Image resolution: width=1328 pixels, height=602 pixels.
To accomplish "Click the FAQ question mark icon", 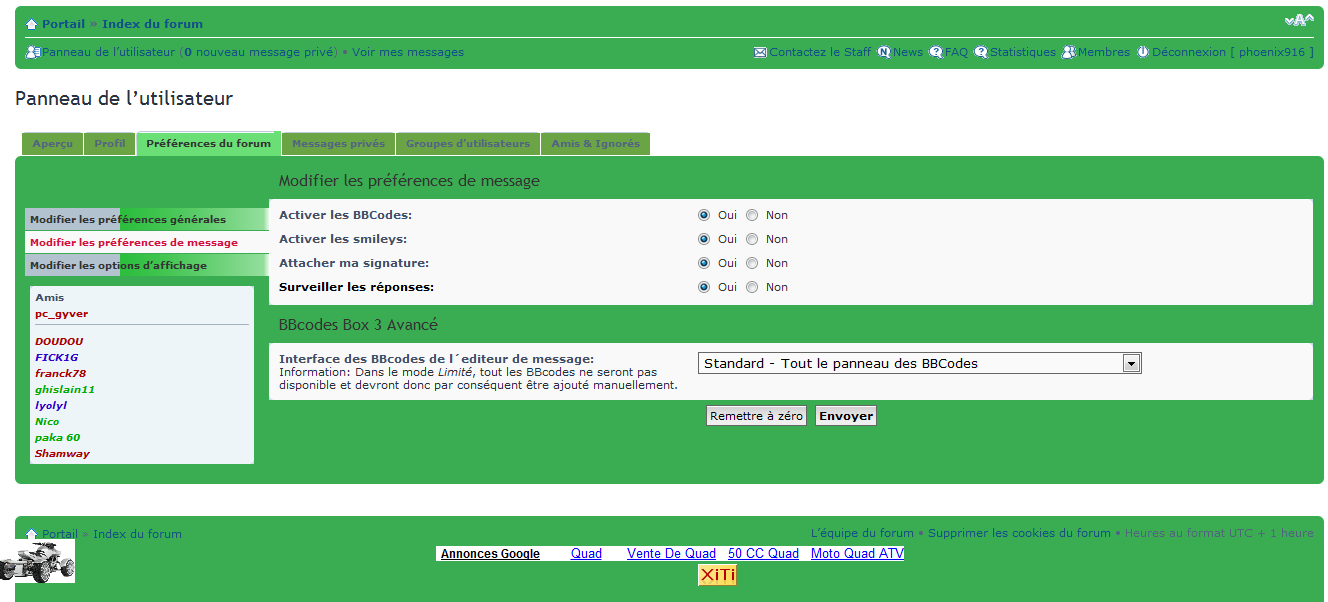I will [x=936, y=52].
